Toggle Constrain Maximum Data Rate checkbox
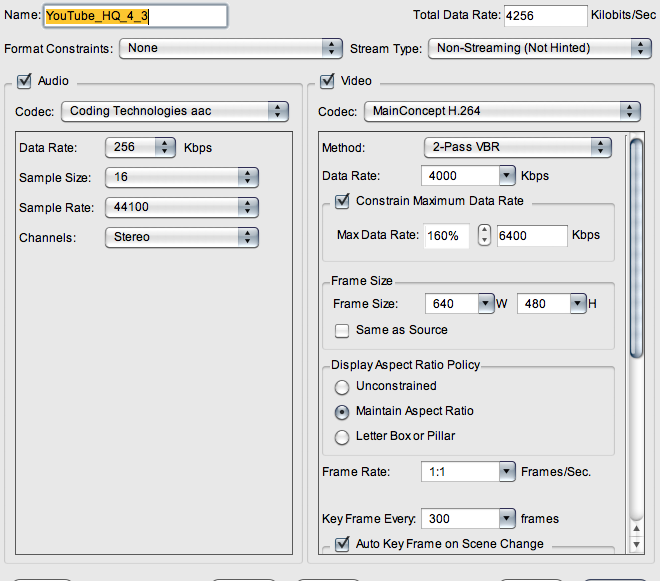This screenshot has height=581, width=660. [x=342, y=201]
